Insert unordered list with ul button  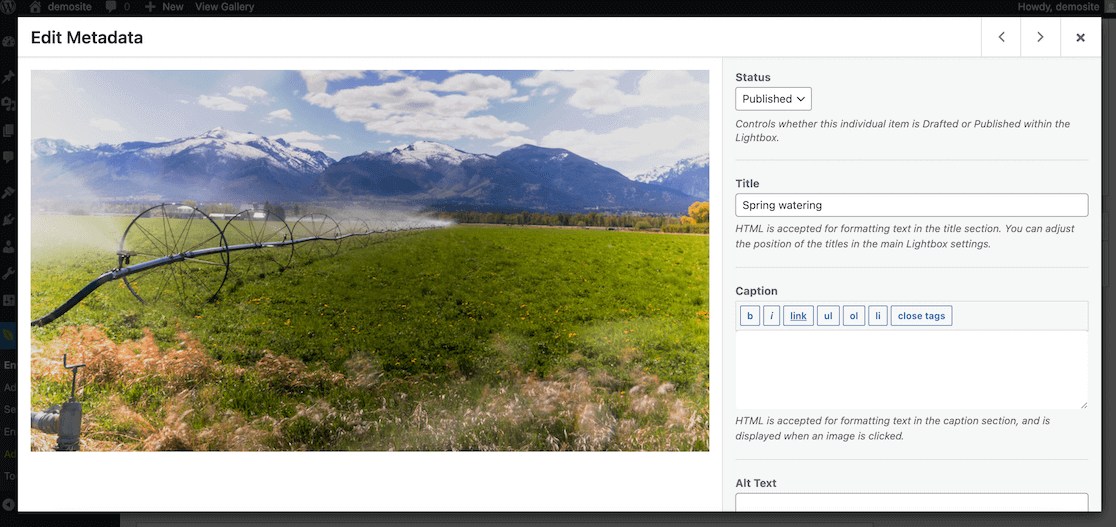point(827,316)
